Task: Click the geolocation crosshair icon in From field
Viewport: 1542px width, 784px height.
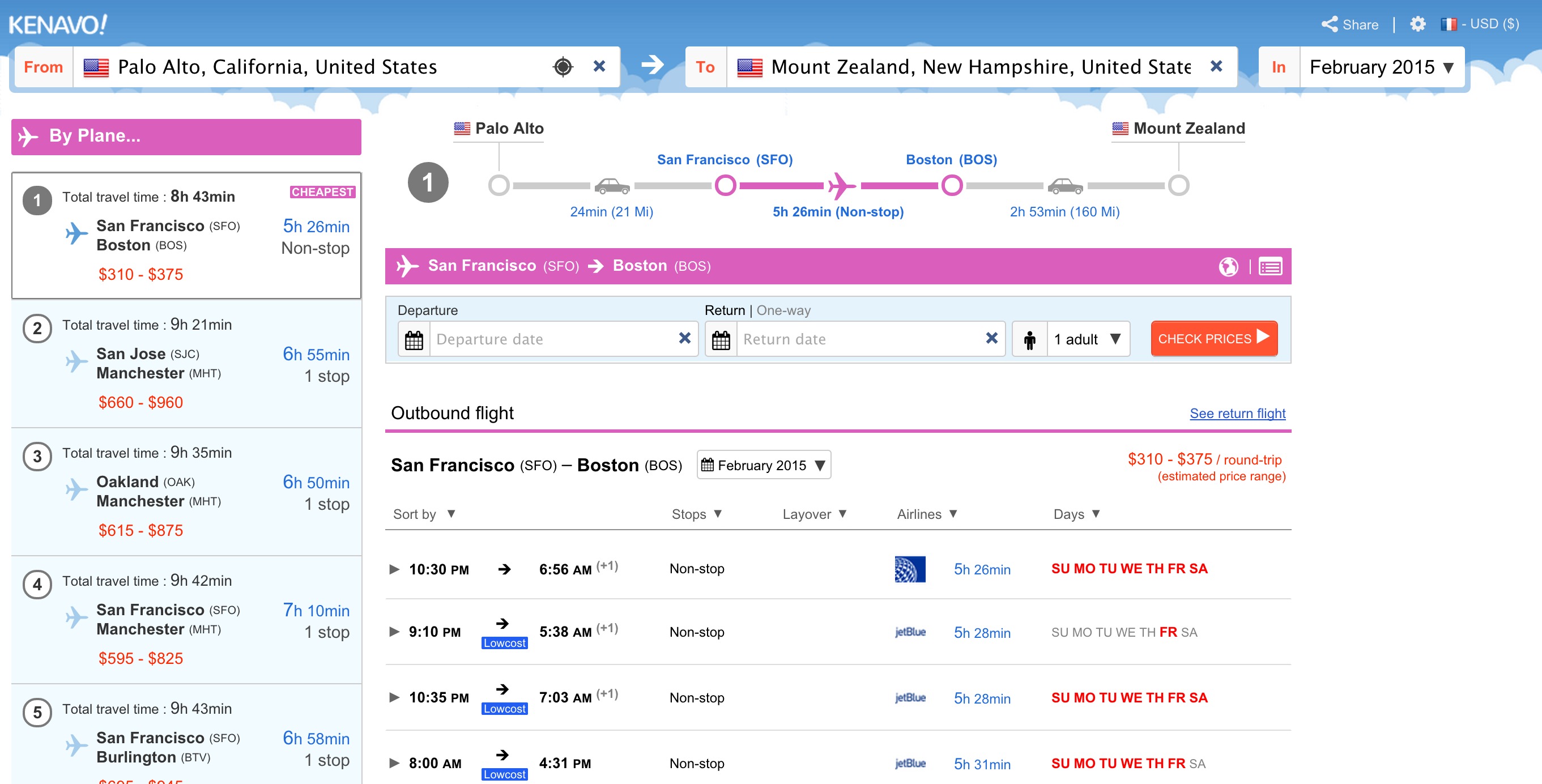Action: 562,66
